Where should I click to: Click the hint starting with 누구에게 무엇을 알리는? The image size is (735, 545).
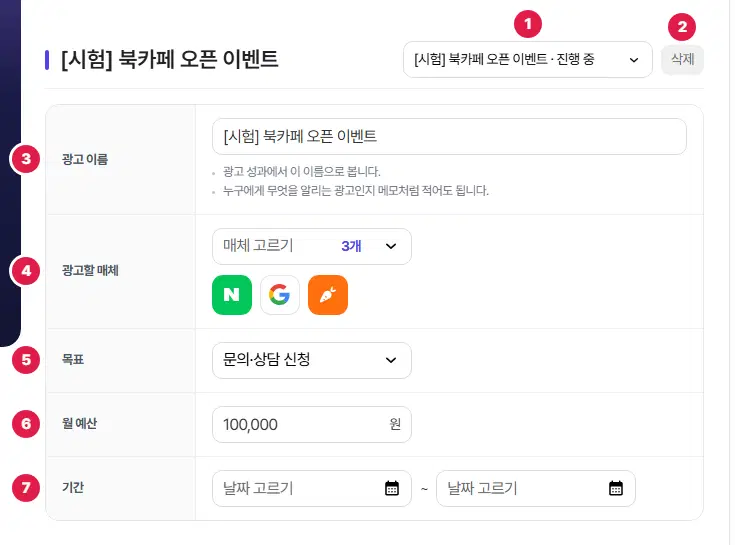(356, 191)
